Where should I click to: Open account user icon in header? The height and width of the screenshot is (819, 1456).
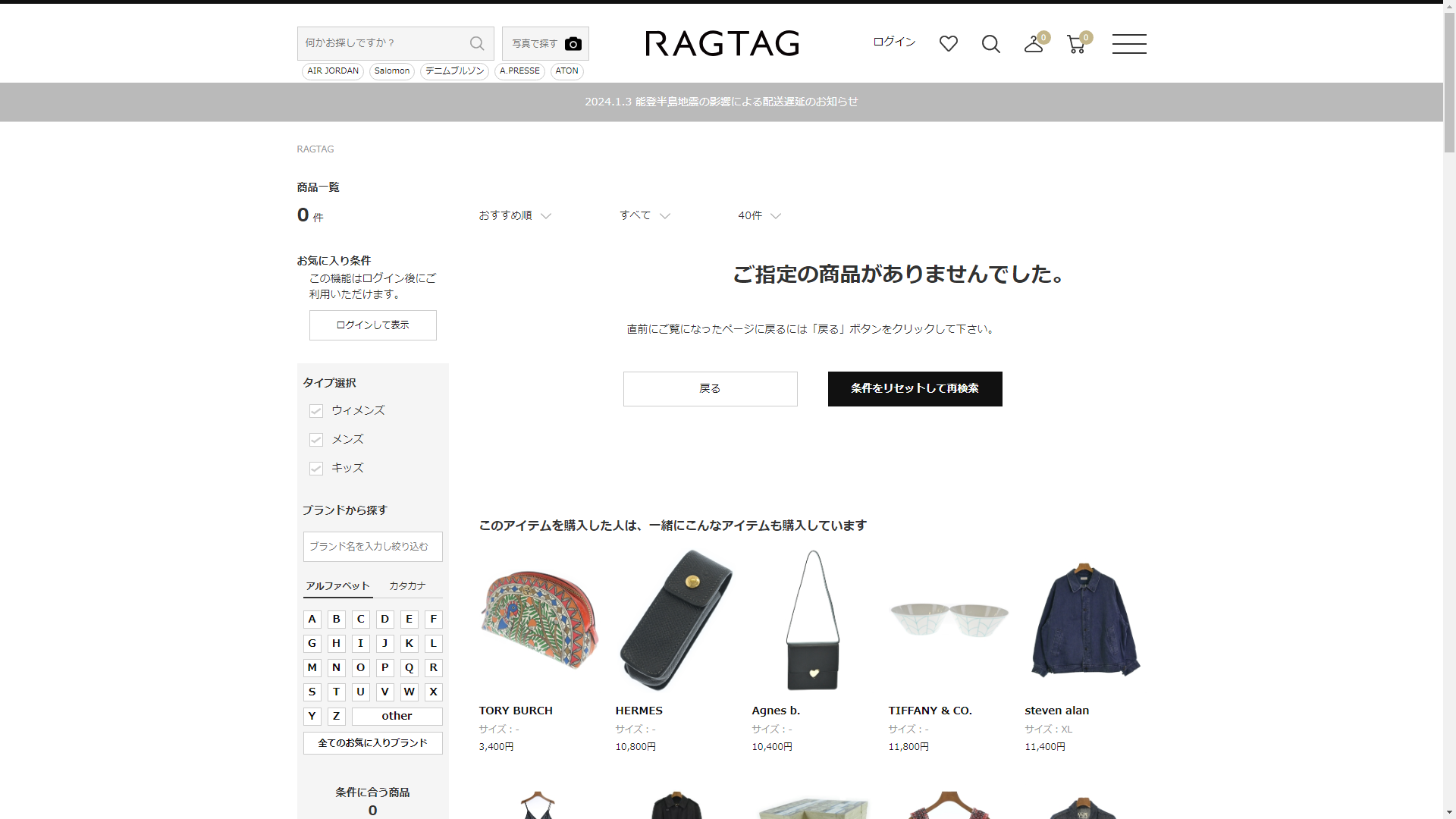pyautogui.click(x=1033, y=44)
